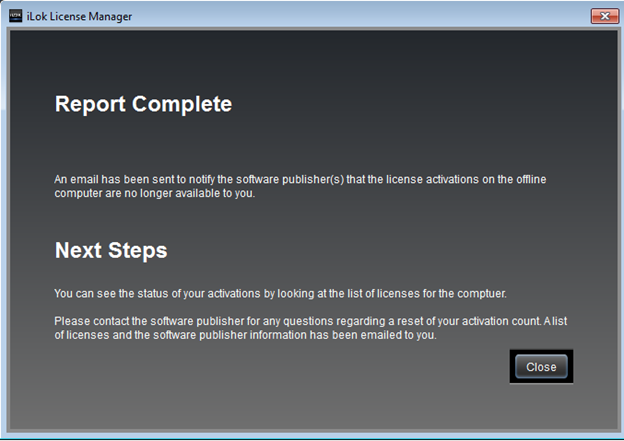The height and width of the screenshot is (441, 624).
Task: Click the "Report Complete" heading
Action: click(x=143, y=104)
